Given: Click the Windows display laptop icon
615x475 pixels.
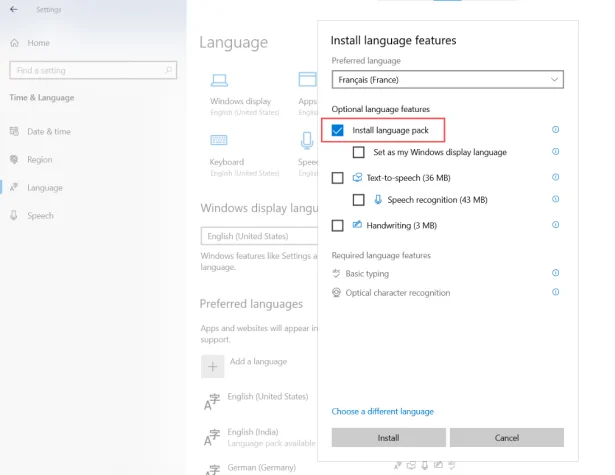Looking at the screenshot, I should (219, 80).
